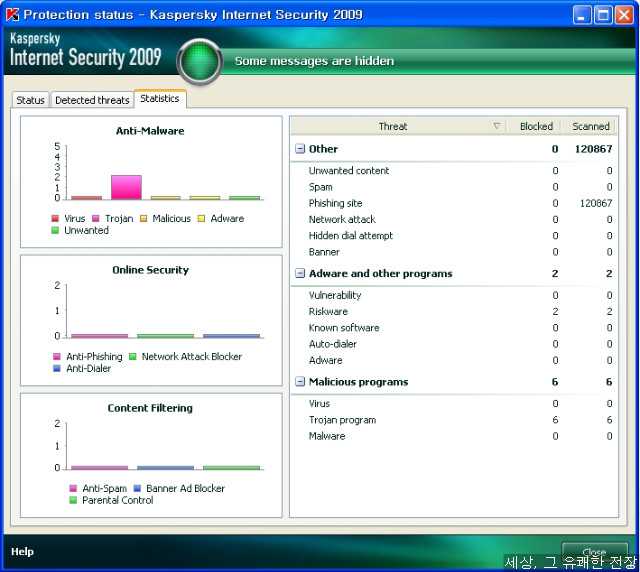Select the Statistics tab
Screen dimensions: 640x572
click(x=160, y=98)
